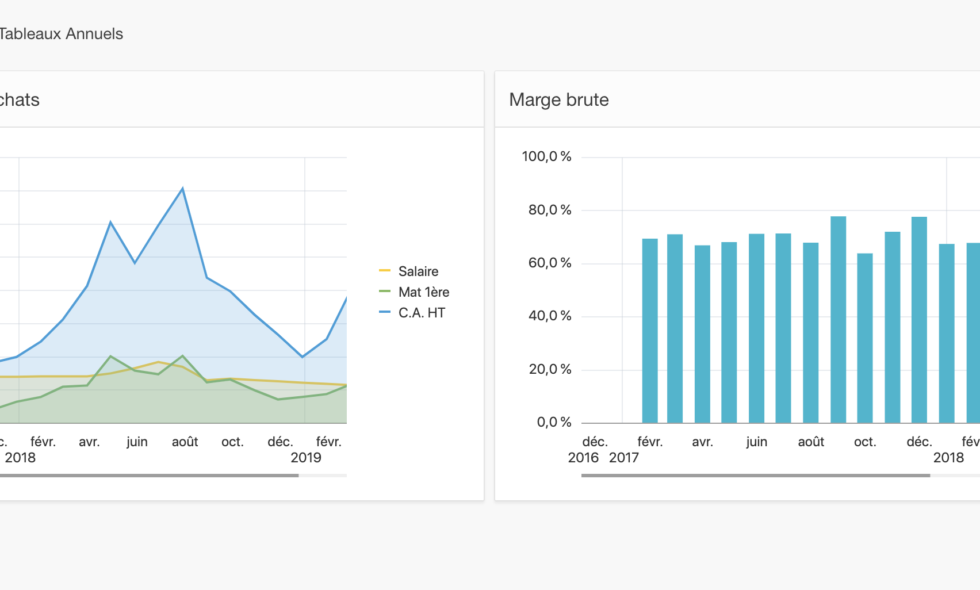
Task: Toggle the C.A. HT legend entry
Action: [x=423, y=313]
